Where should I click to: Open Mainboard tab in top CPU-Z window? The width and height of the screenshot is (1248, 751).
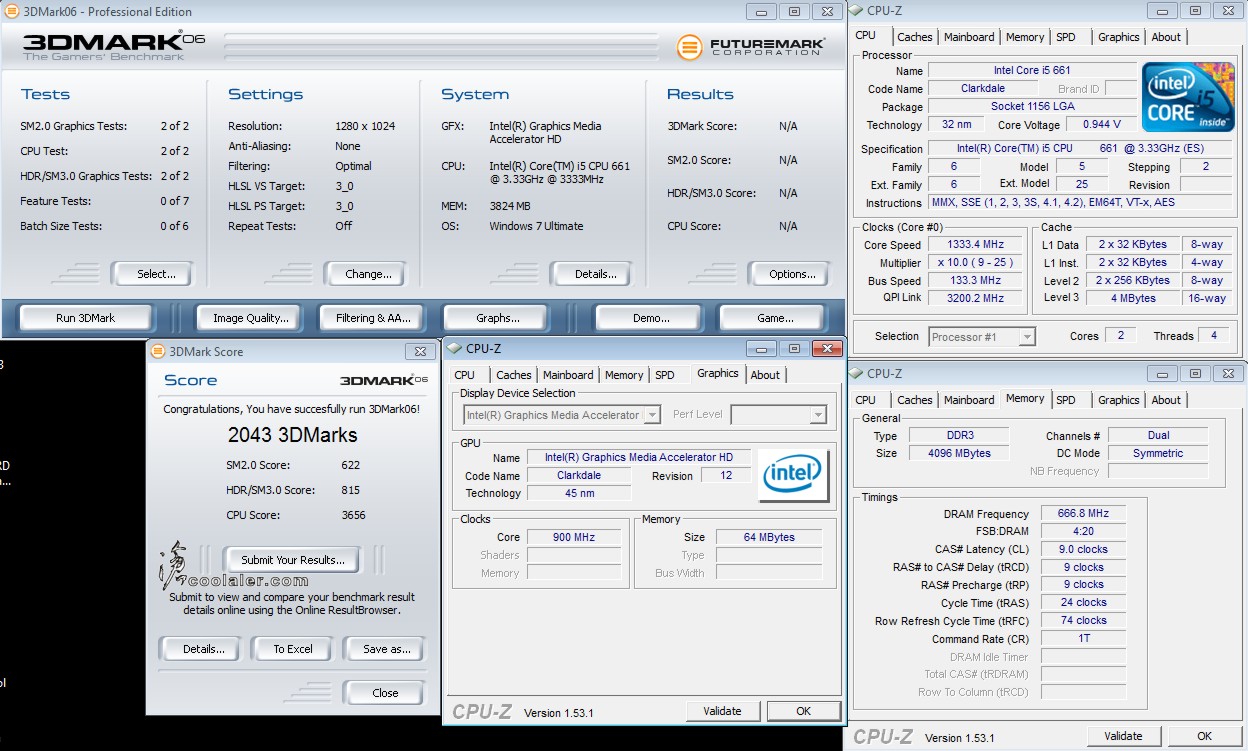969,37
